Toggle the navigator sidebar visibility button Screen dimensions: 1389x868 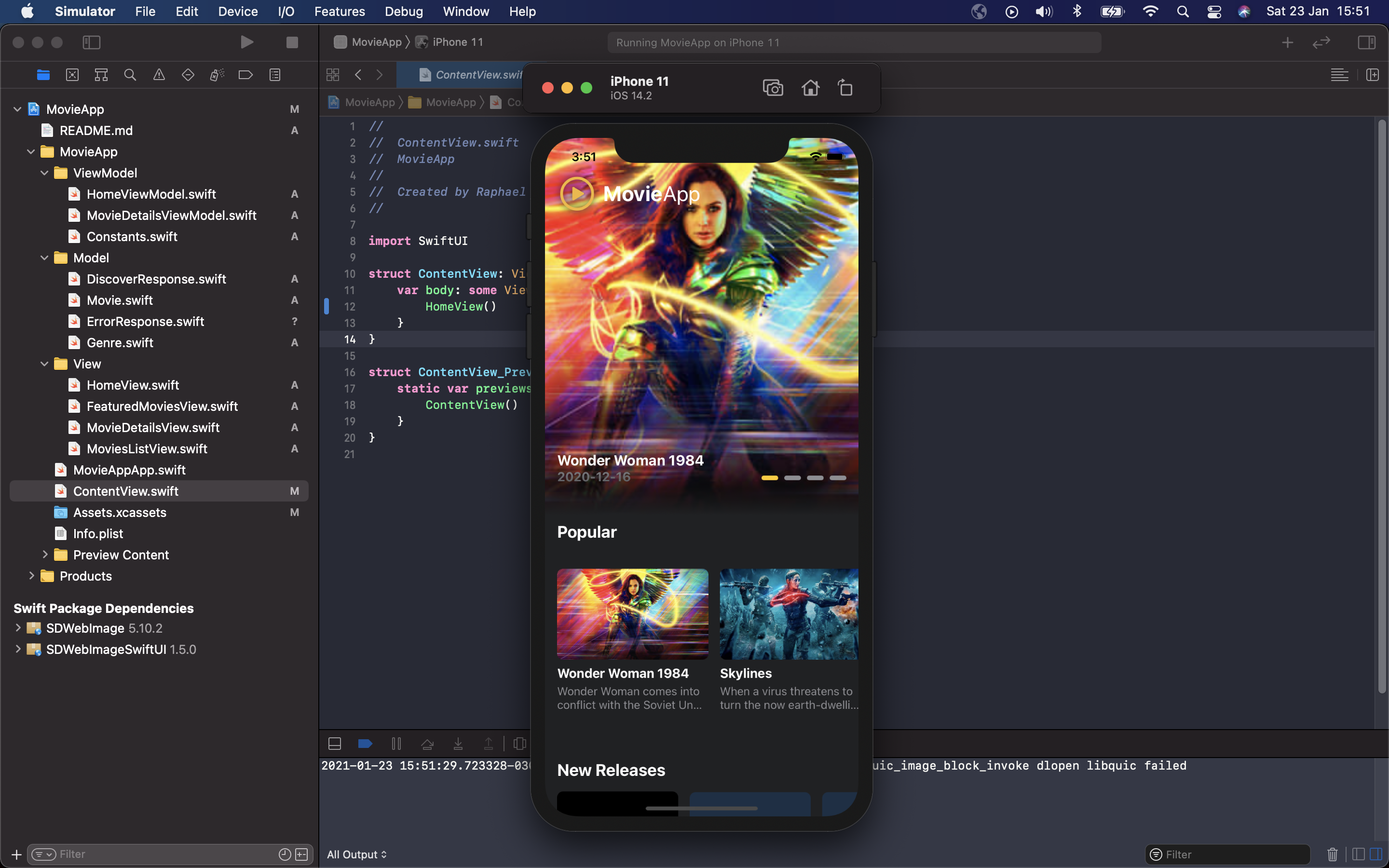tap(92, 42)
